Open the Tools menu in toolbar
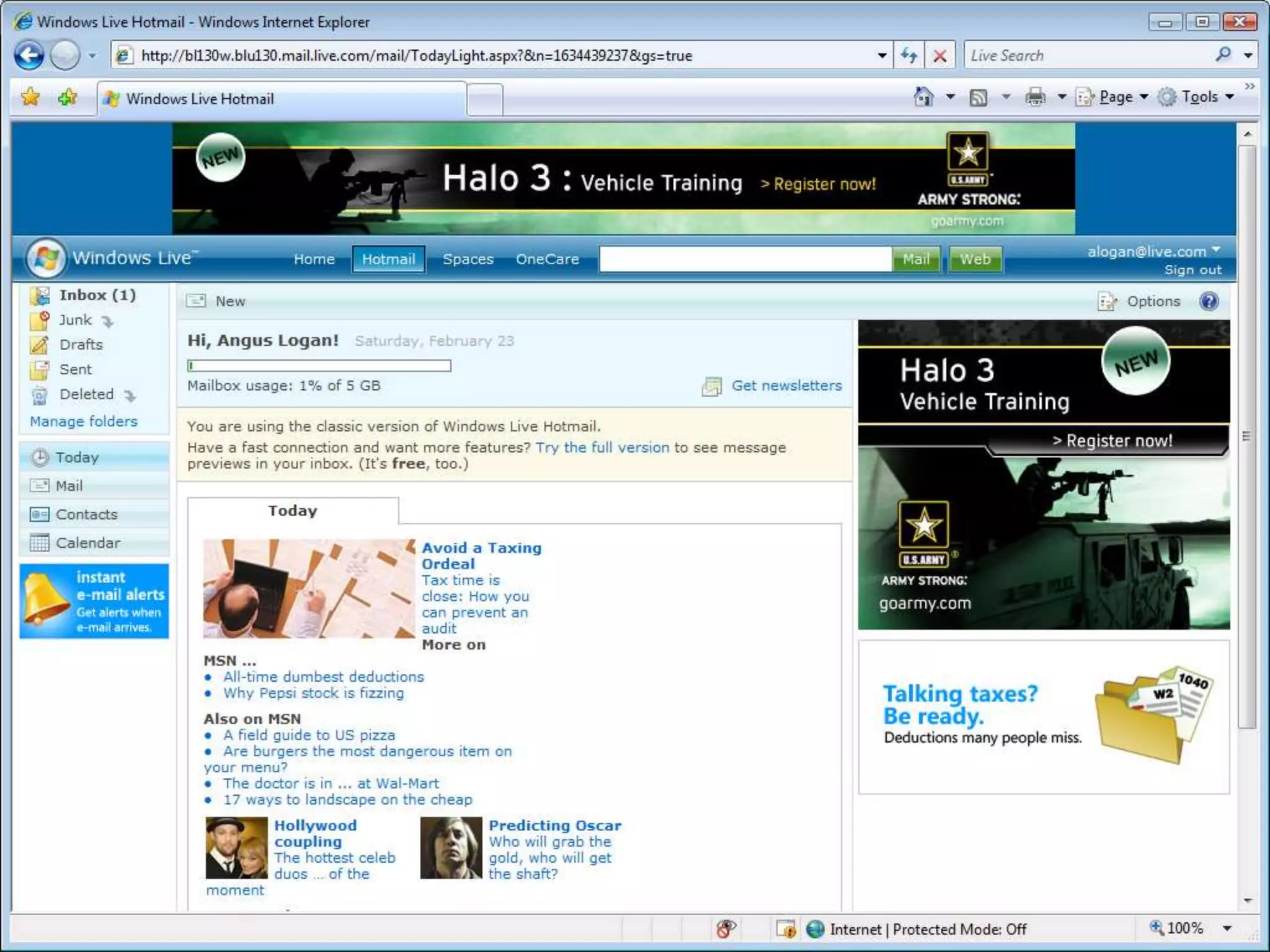Screen dimensions: 1270x952 1196,97
